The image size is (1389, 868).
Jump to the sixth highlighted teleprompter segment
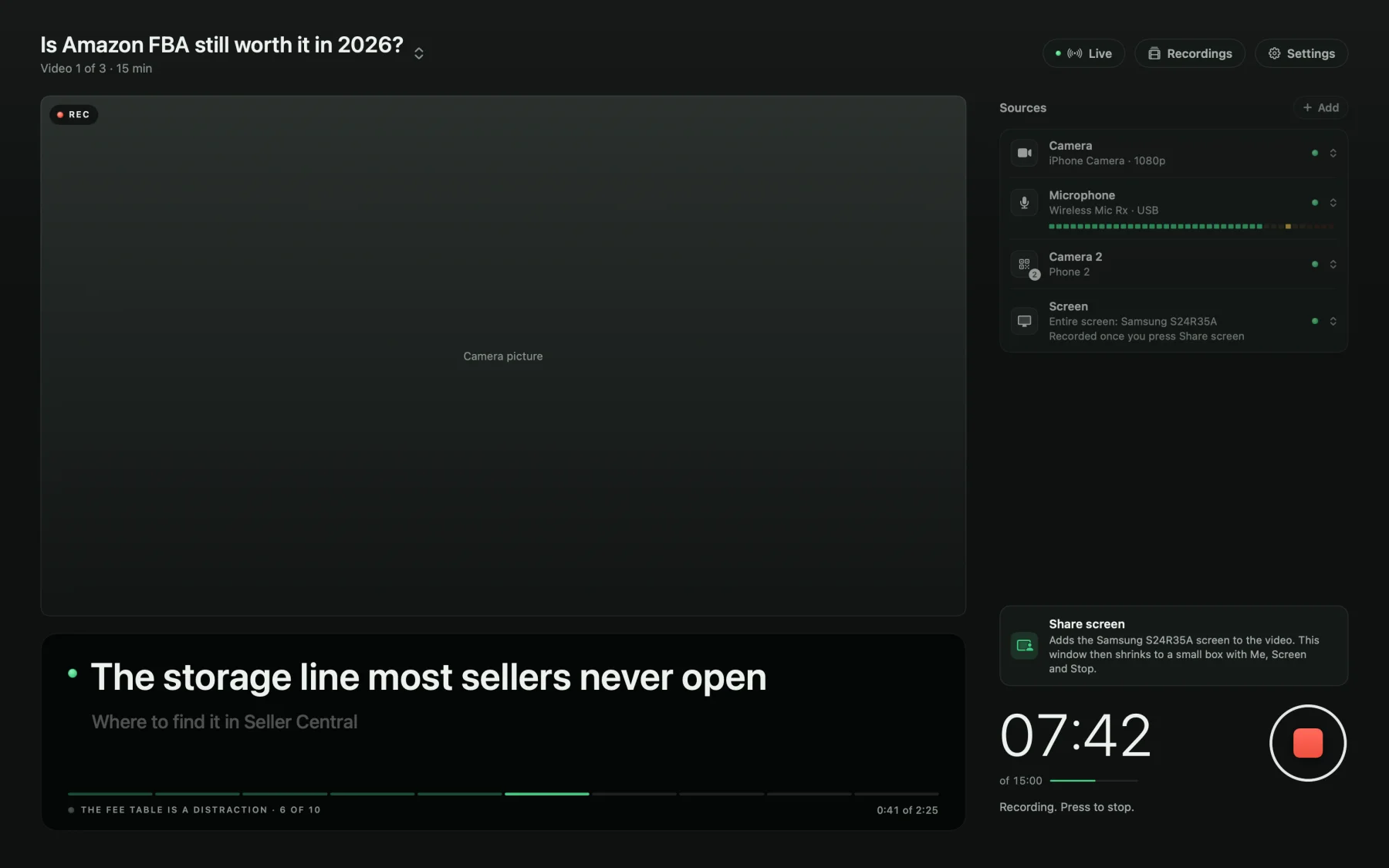click(x=547, y=793)
